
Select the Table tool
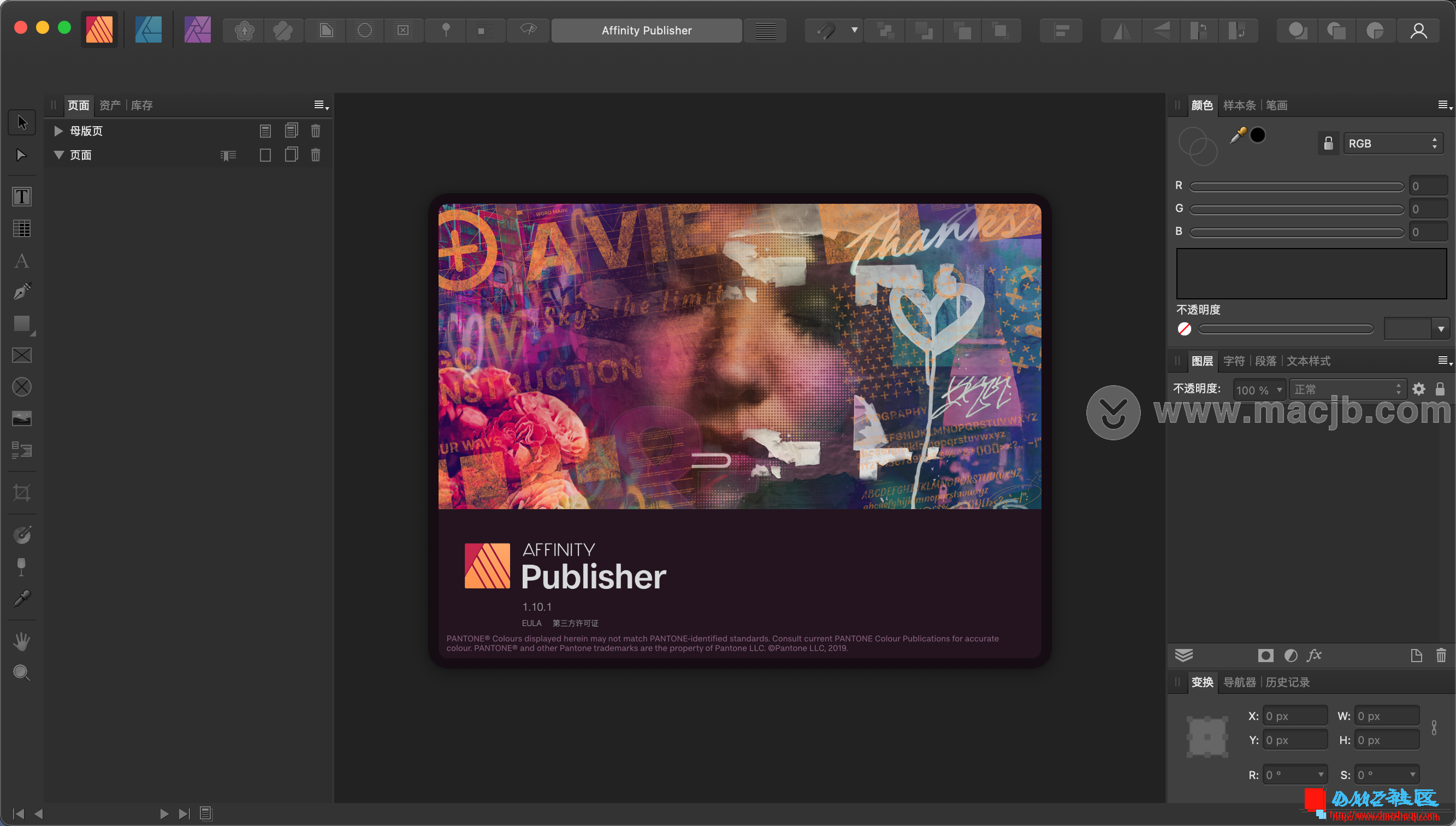click(x=21, y=228)
